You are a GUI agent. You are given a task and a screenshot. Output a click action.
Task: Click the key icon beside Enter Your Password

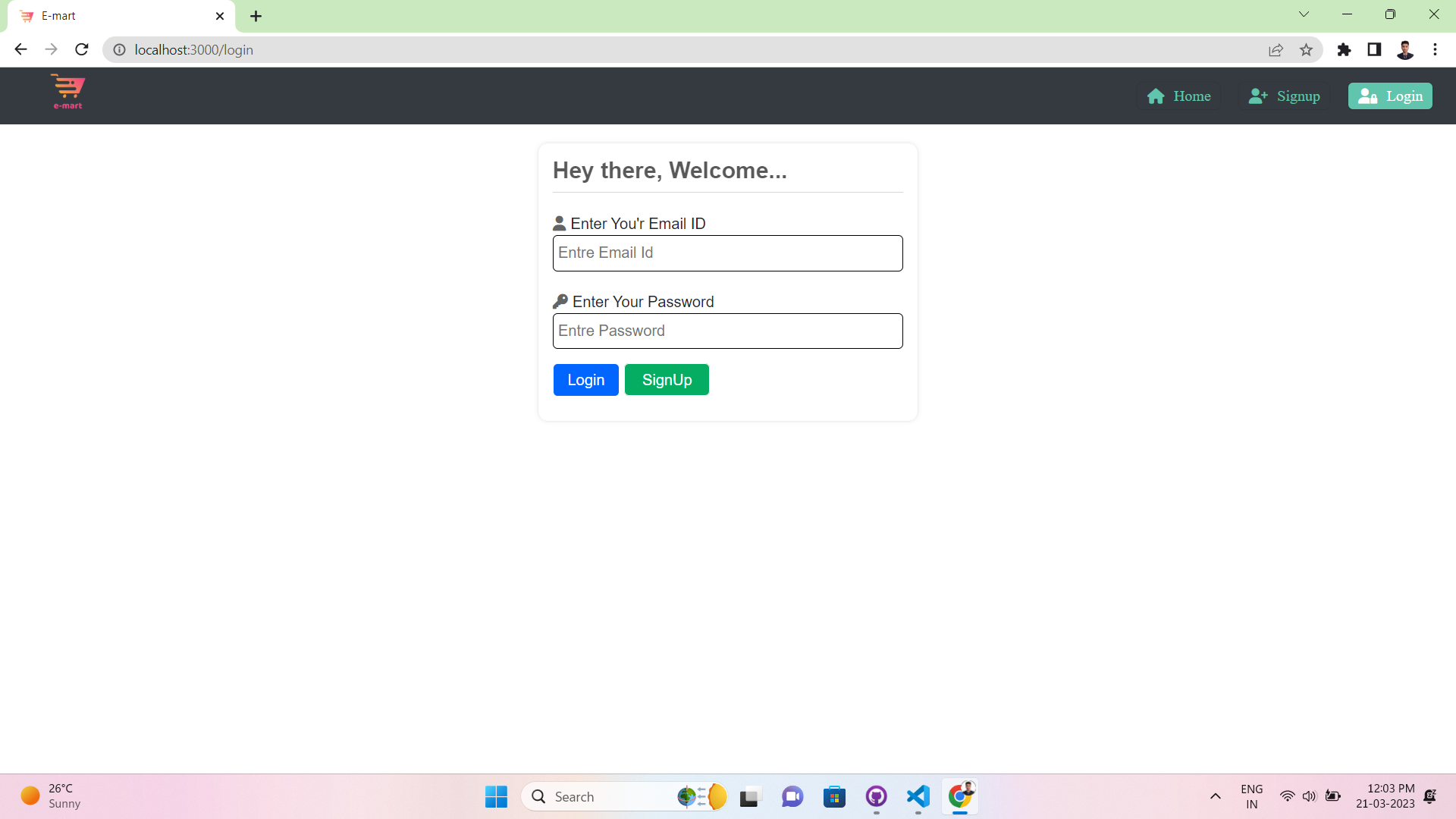[x=561, y=300]
